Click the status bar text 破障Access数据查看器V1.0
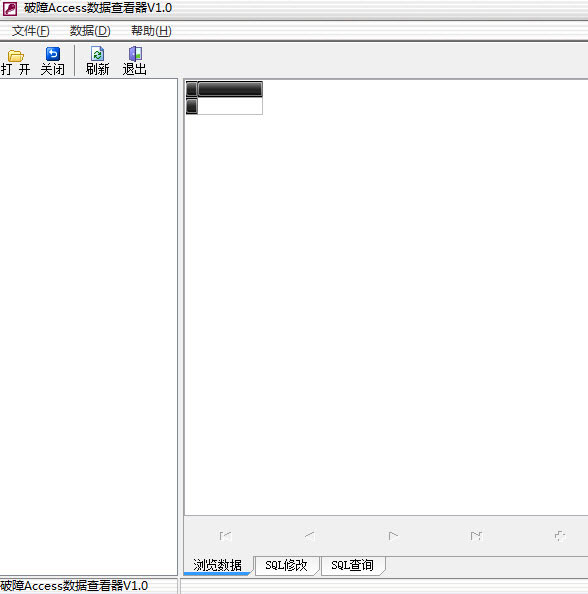This screenshot has height=594, width=588. point(74,586)
